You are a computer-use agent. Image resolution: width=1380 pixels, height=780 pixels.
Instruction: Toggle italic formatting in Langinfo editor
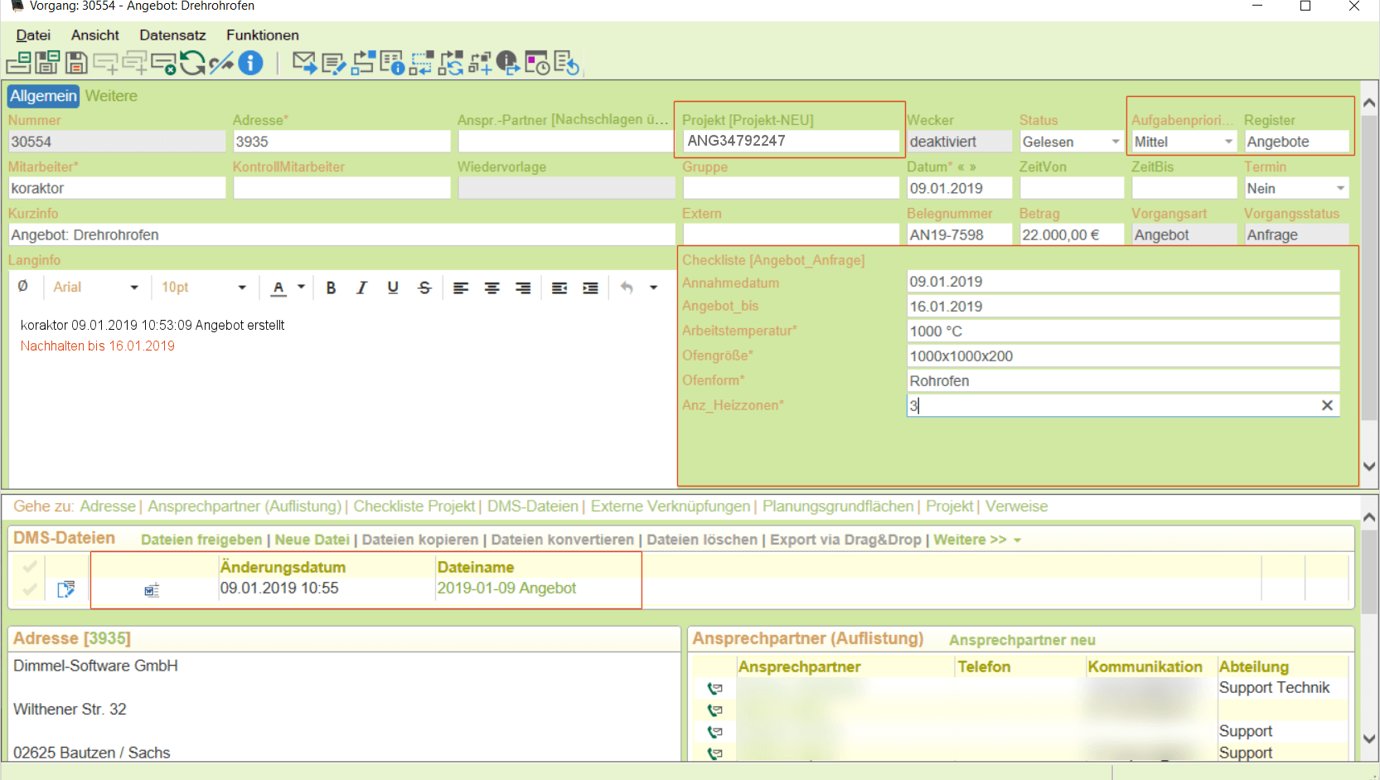362,288
